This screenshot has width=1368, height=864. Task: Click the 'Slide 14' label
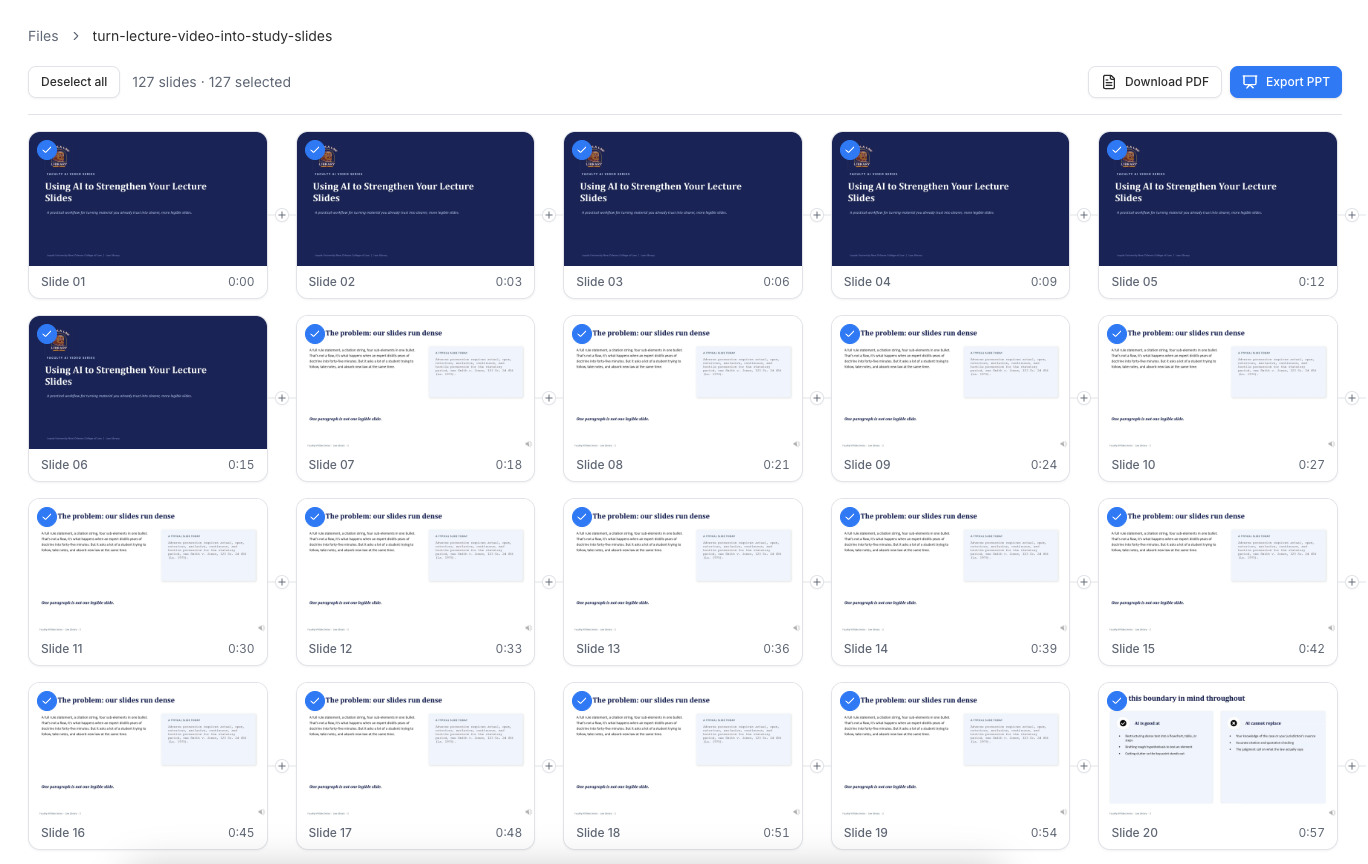pyautogui.click(x=866, y=649)
